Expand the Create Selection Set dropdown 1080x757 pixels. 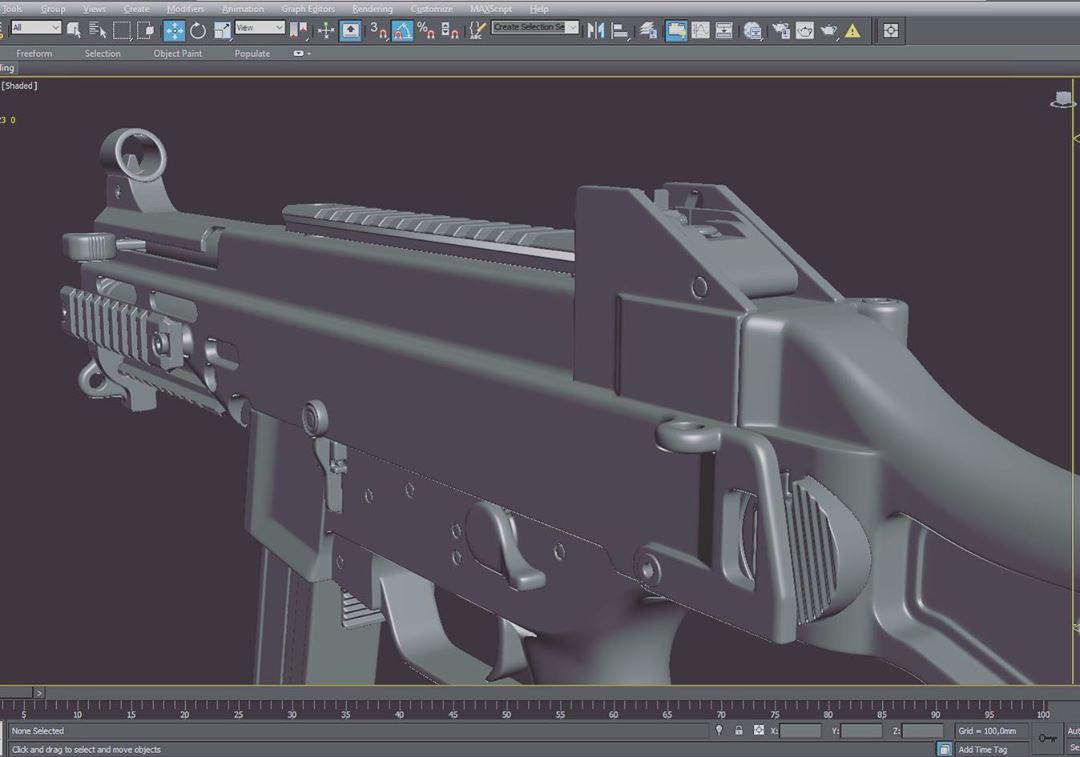pos(534,27)
